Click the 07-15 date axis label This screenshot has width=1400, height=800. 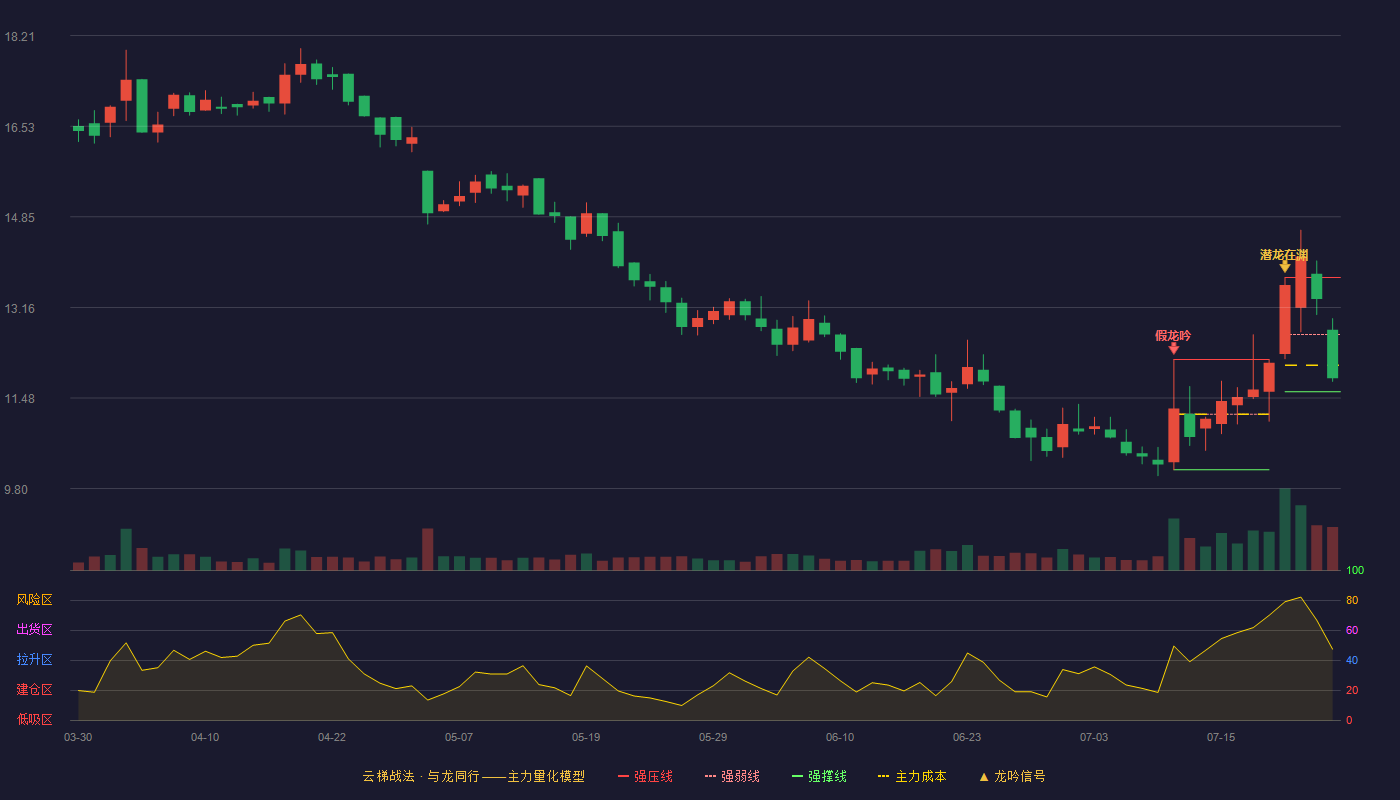[x=1221, y=737]
